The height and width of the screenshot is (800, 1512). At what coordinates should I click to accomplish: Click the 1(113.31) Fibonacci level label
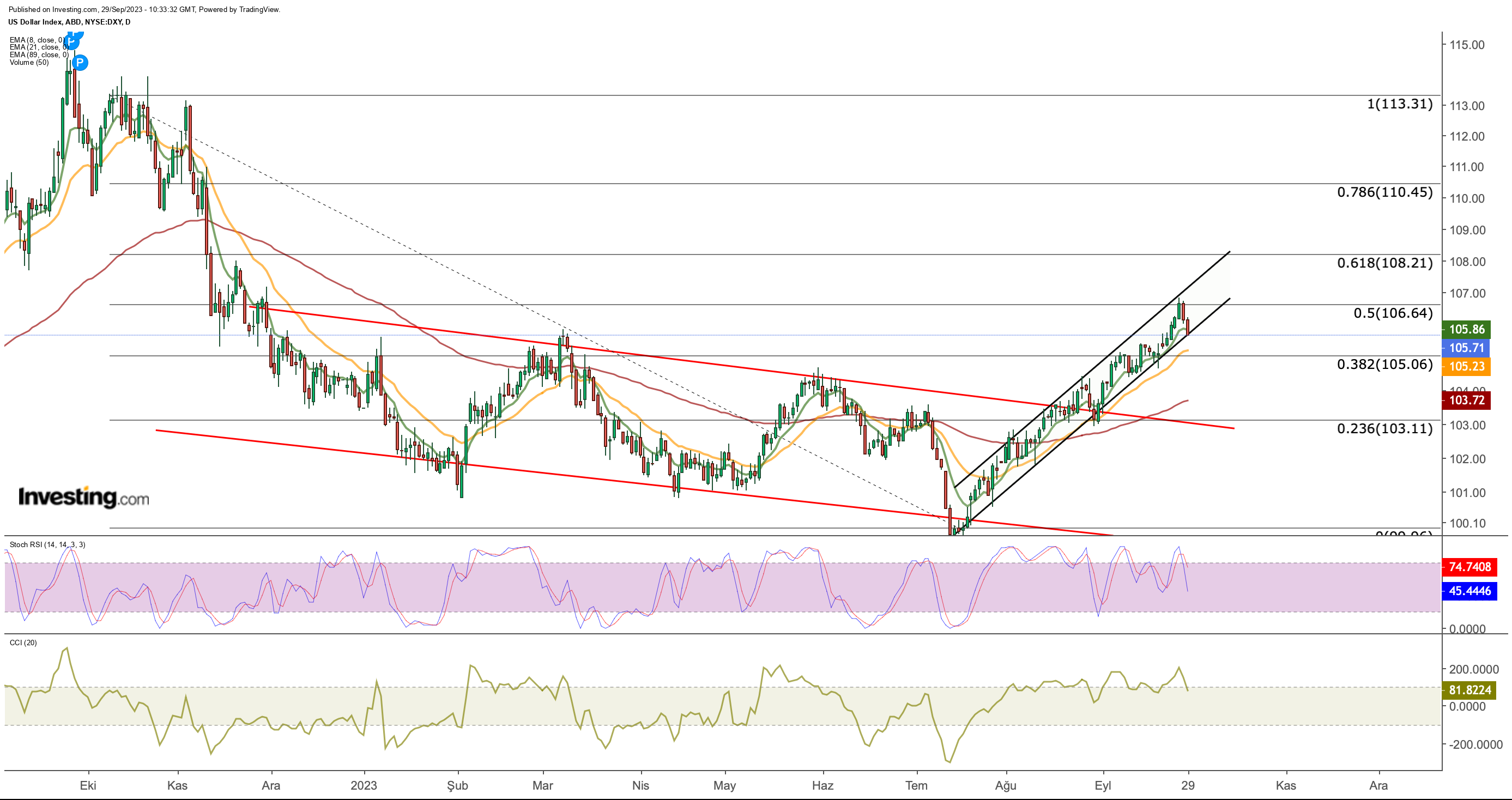[1400, 104]
